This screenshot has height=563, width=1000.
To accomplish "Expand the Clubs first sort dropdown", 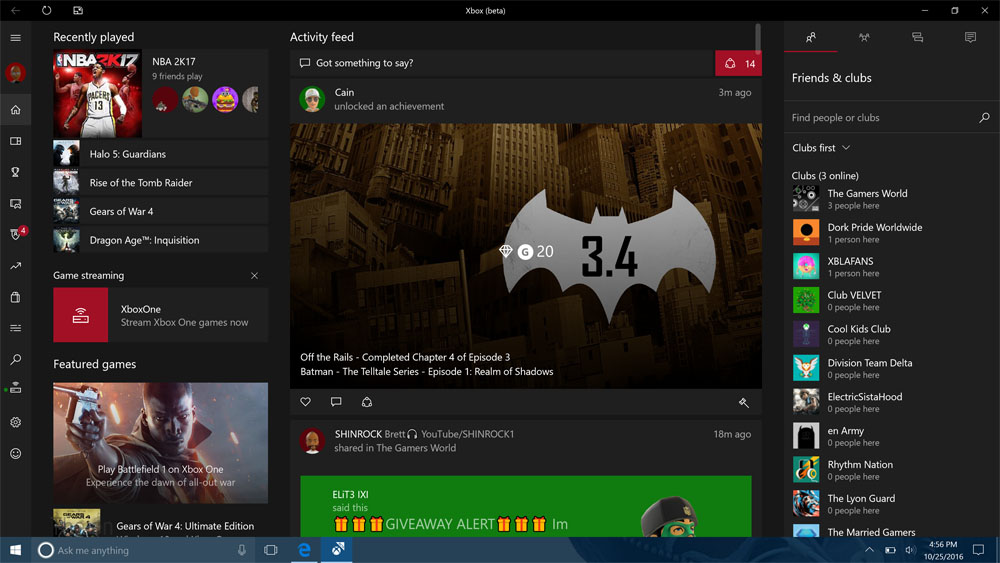I will (821, 148).
